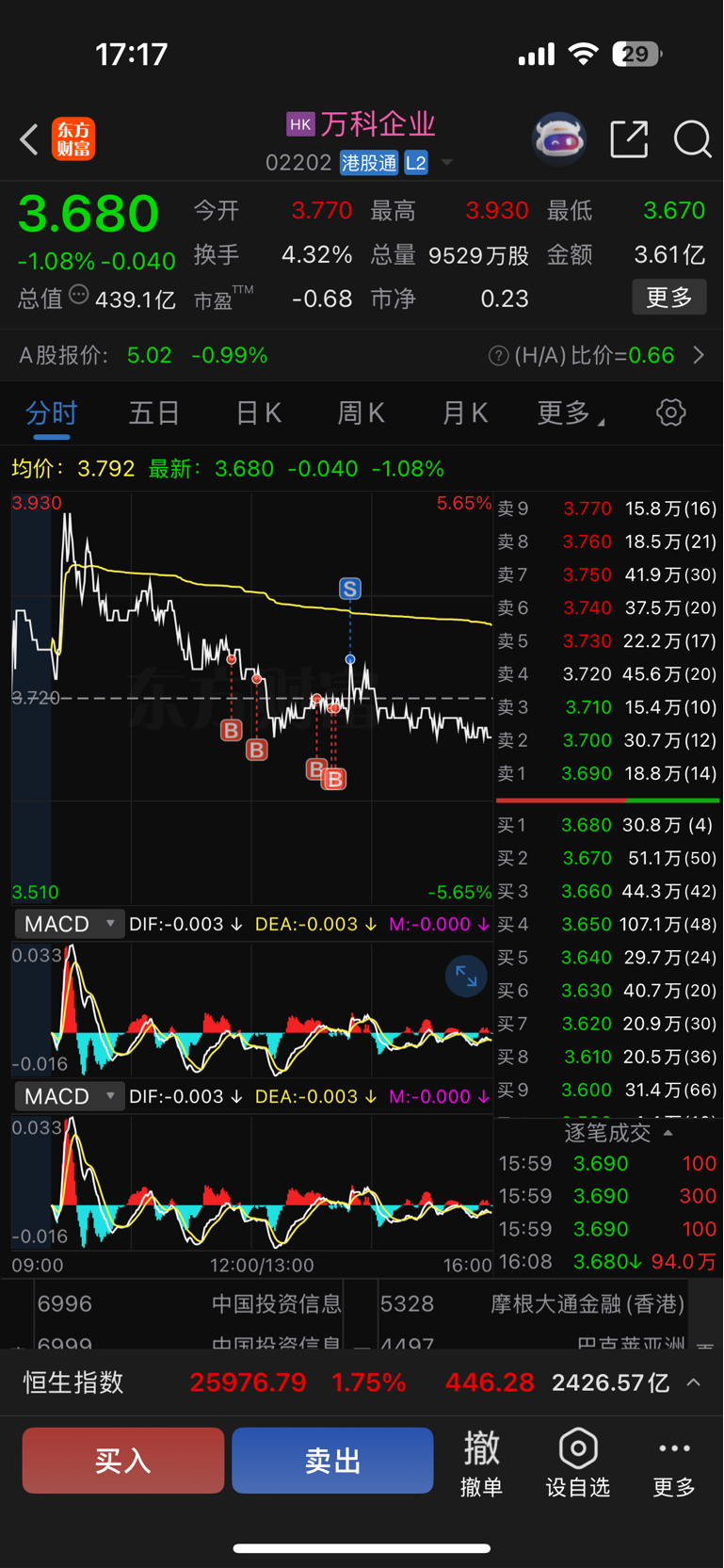Tap the H/A ratio question mark icon
This screenshot has width=724, height=1568.
click(x=499, y=355)
